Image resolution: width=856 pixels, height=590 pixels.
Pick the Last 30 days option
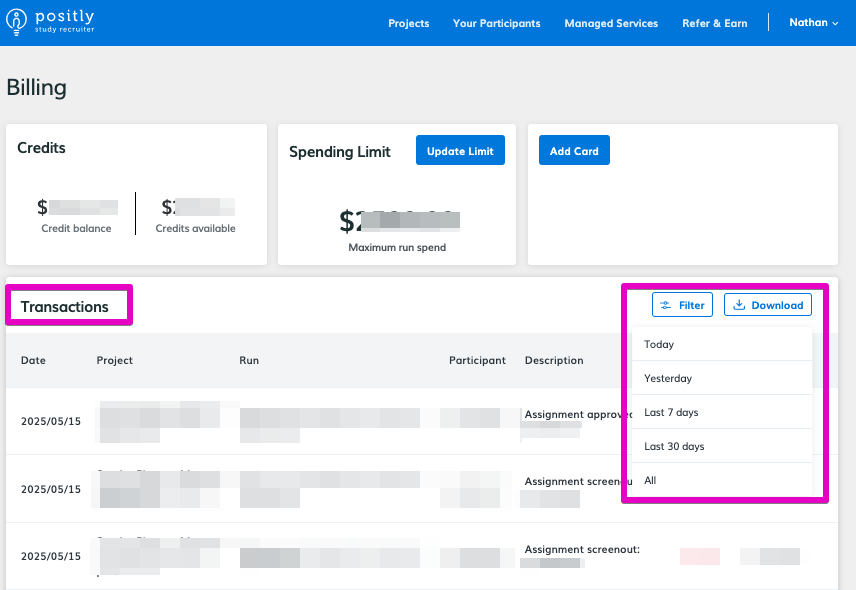674,446
